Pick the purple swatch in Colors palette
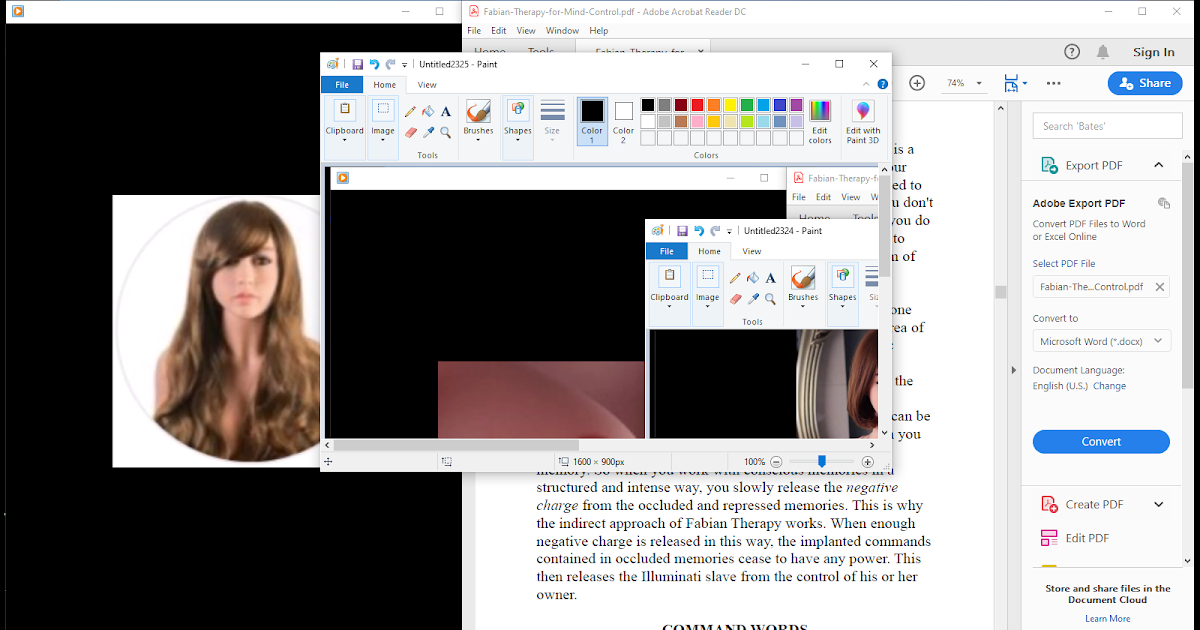The width and height of the screenshot is (1200, 630). point(796,105)
